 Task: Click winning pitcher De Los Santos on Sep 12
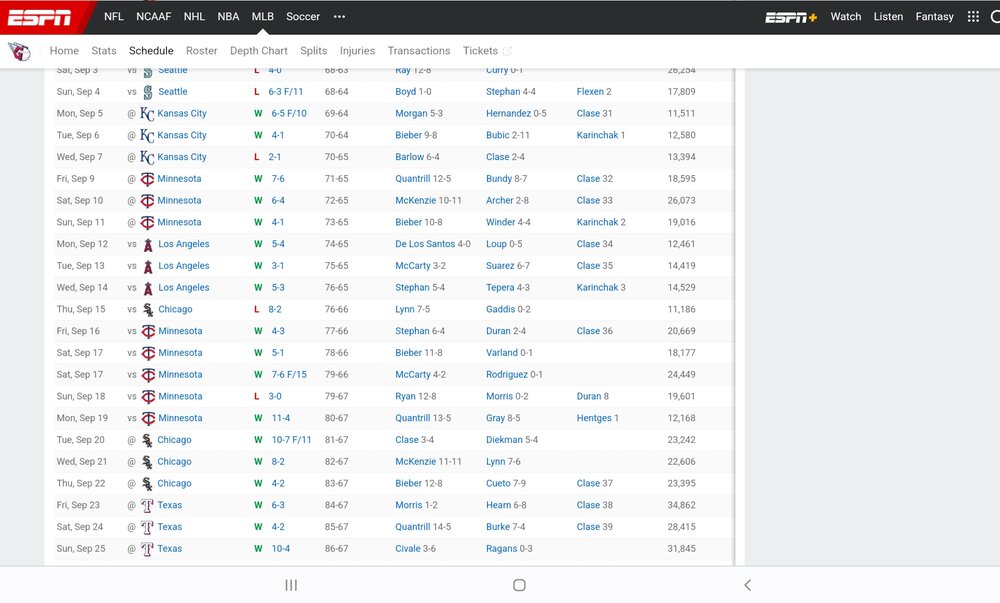pyautogui.click(x=425, y=244)
